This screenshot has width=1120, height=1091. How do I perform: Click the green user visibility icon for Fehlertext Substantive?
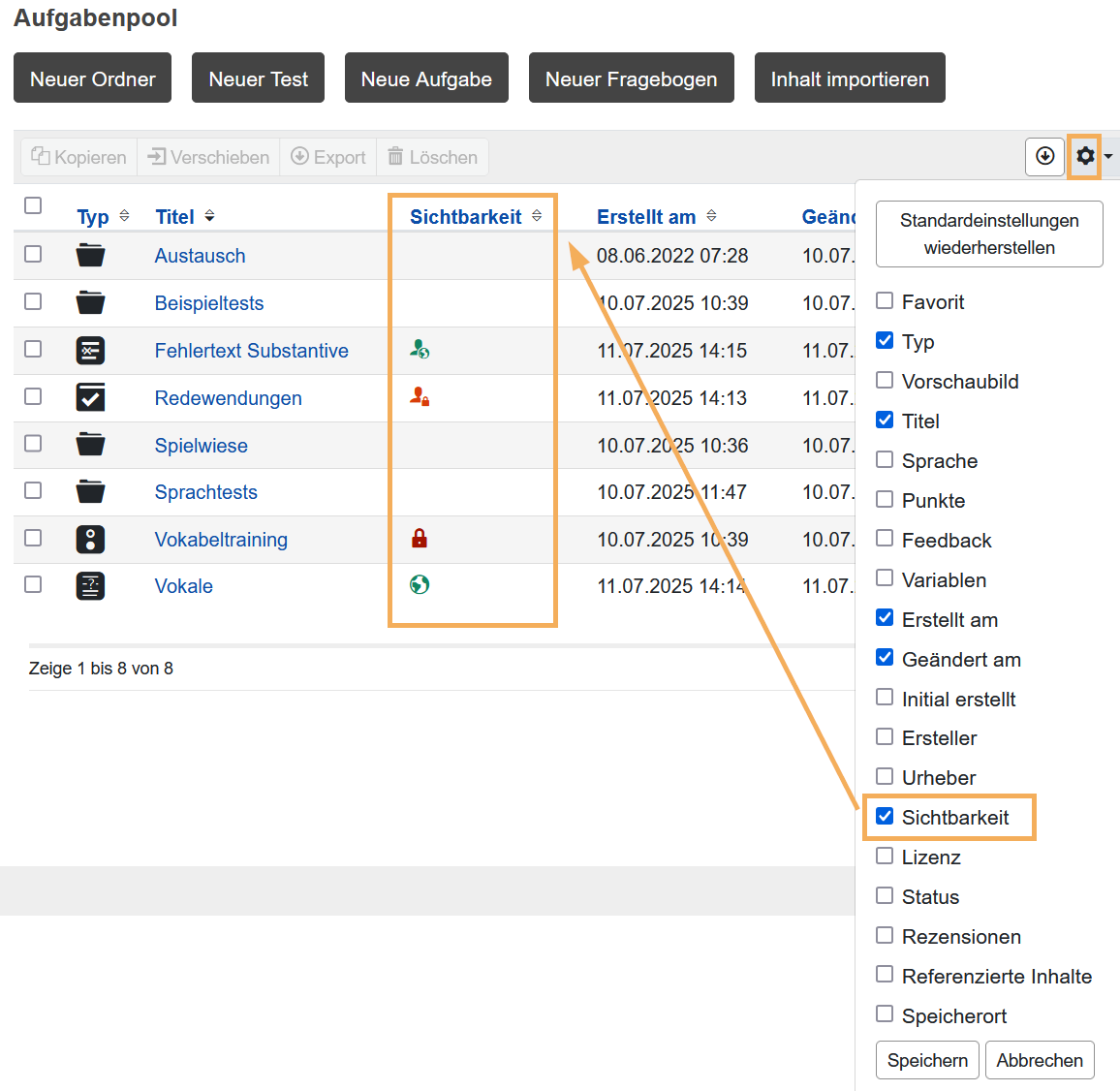point(420,350)
